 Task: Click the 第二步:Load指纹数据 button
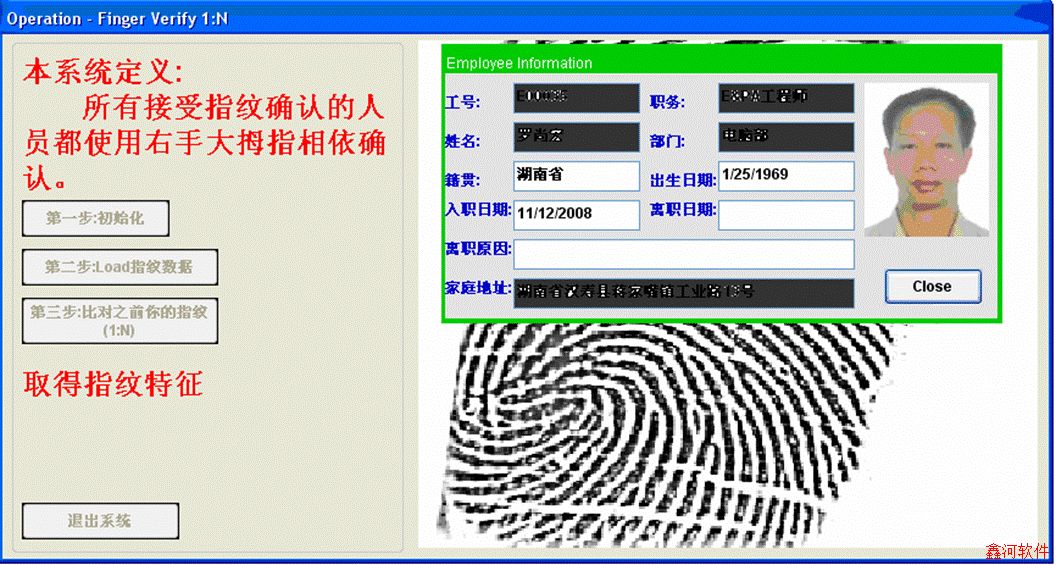click(120, 267)
